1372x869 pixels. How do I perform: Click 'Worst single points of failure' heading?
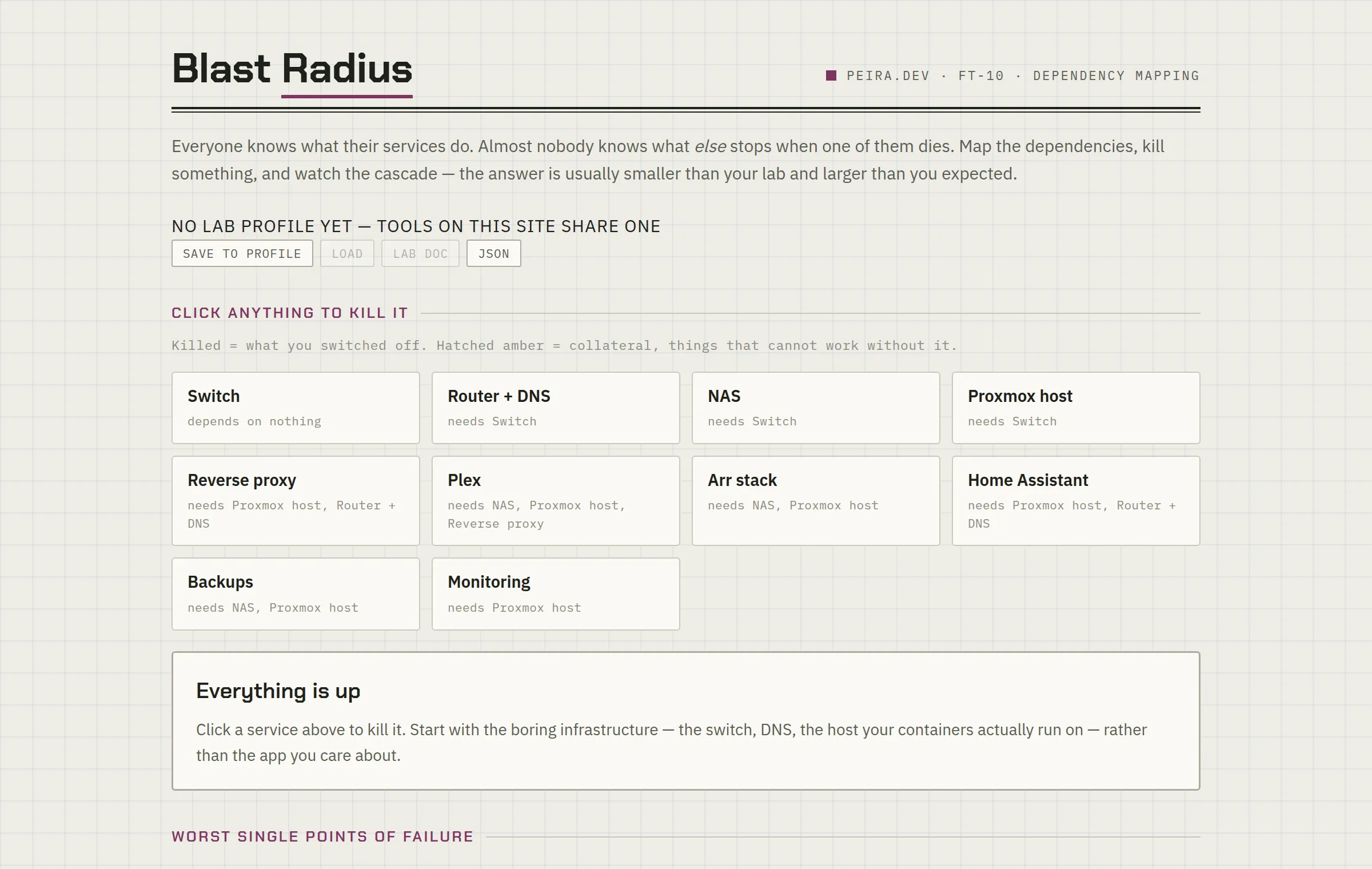pyautogui.click(x=322, y=836)
